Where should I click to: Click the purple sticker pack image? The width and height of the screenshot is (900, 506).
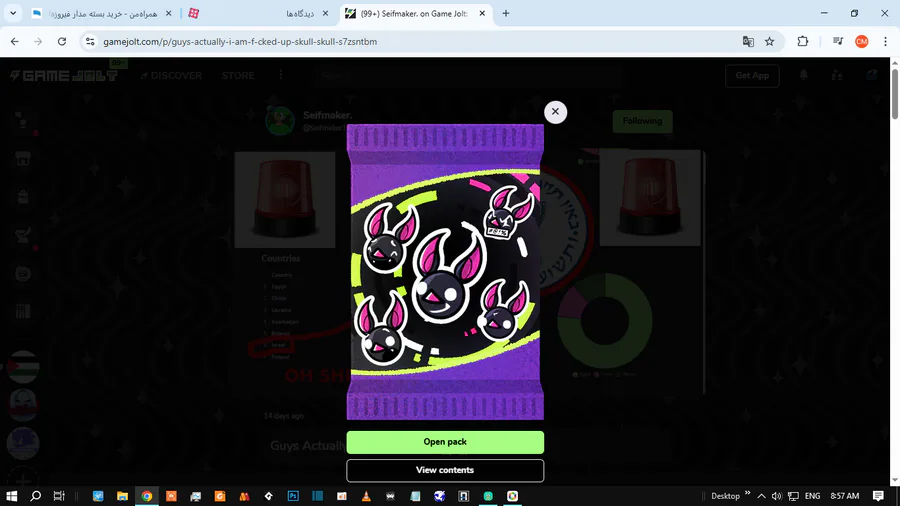(445, 272)
